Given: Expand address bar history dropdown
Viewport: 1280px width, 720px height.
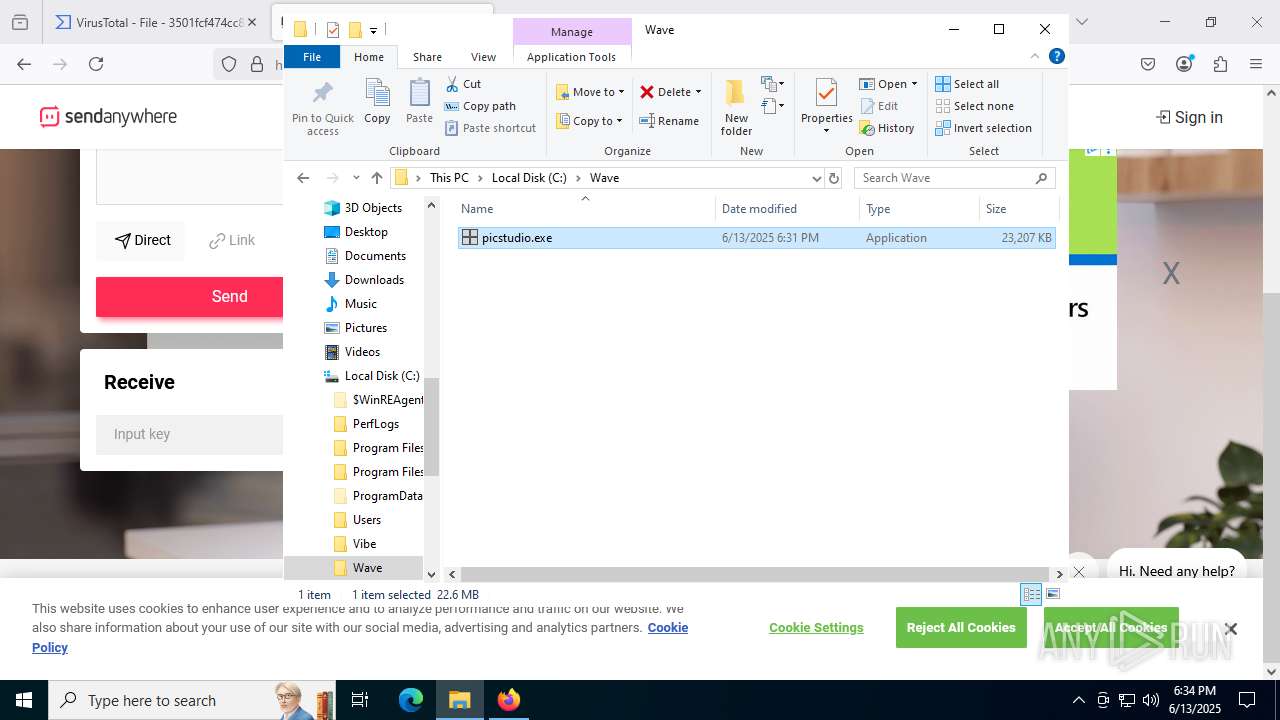Looking at the screenshot, I should (x=816, y=178).
